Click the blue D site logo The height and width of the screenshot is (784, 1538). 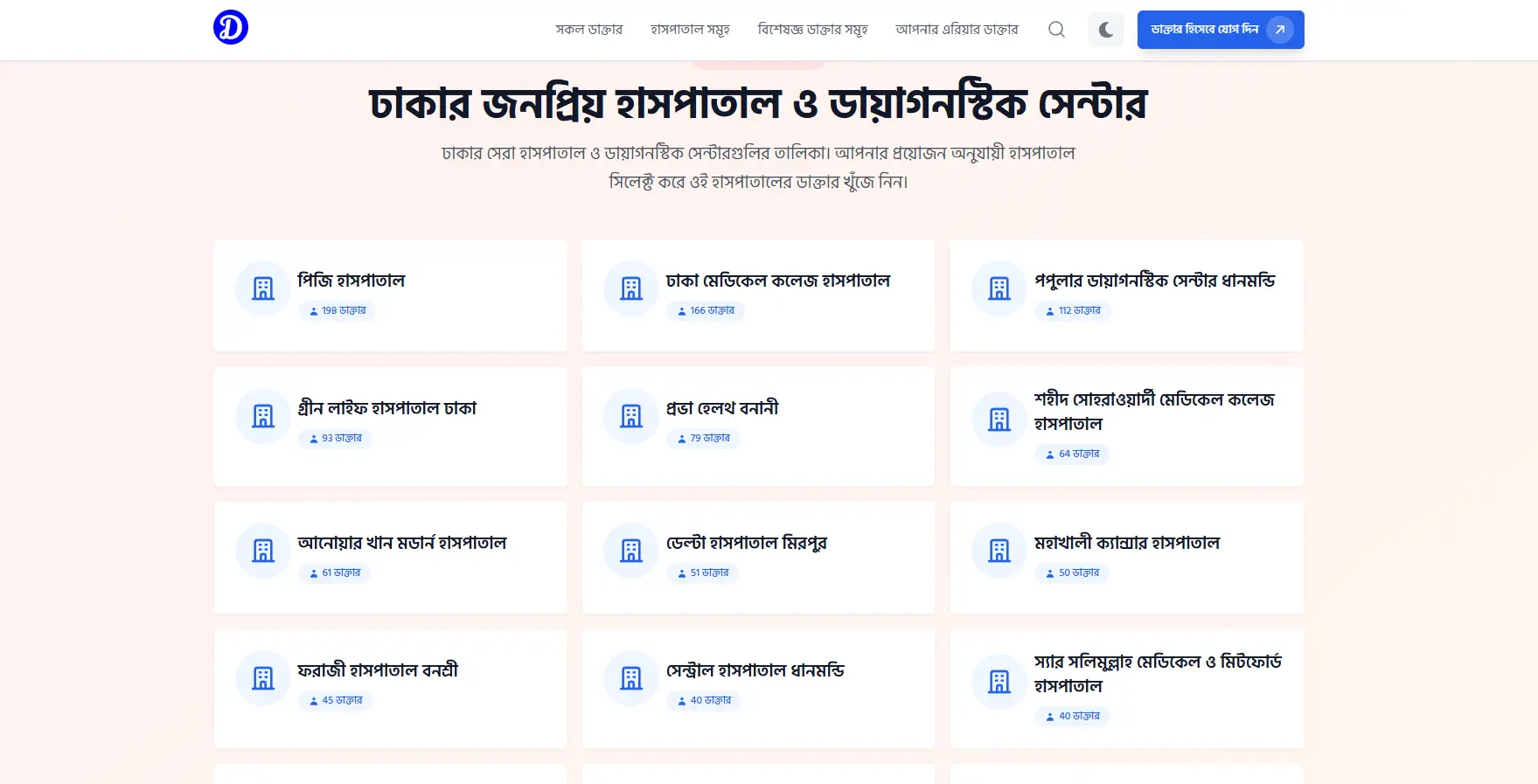pyautogui.click(x=231, y=27)
